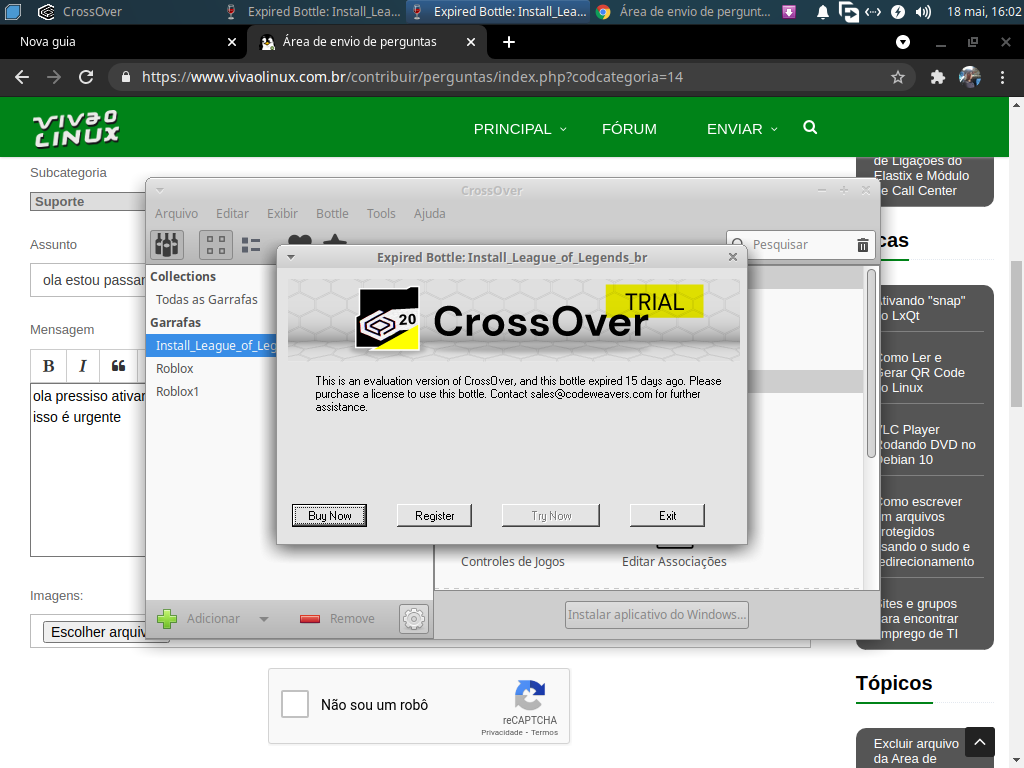Open the tab search dropdown button

(x=903, y=42)
